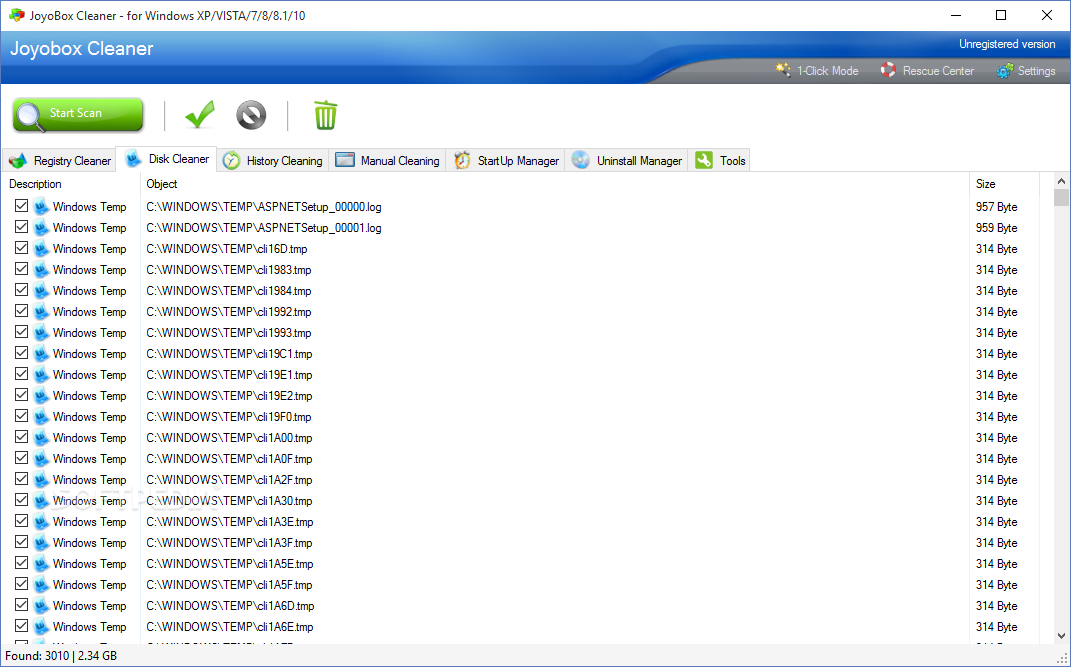Toggle the checkbox for cli1A2F.tmp

[x=21, y=479]
